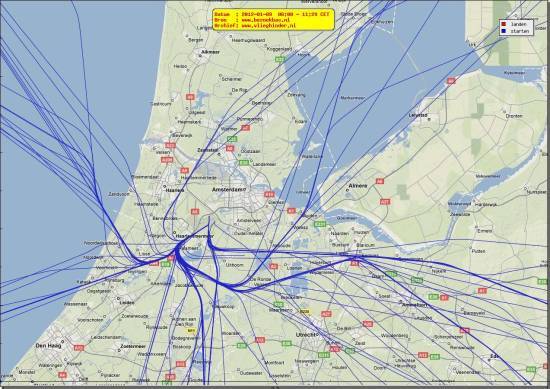This screenshot has height=389, width=550.
Task: Click the Datum line in yellow box
Action: [x=272, y=14]
